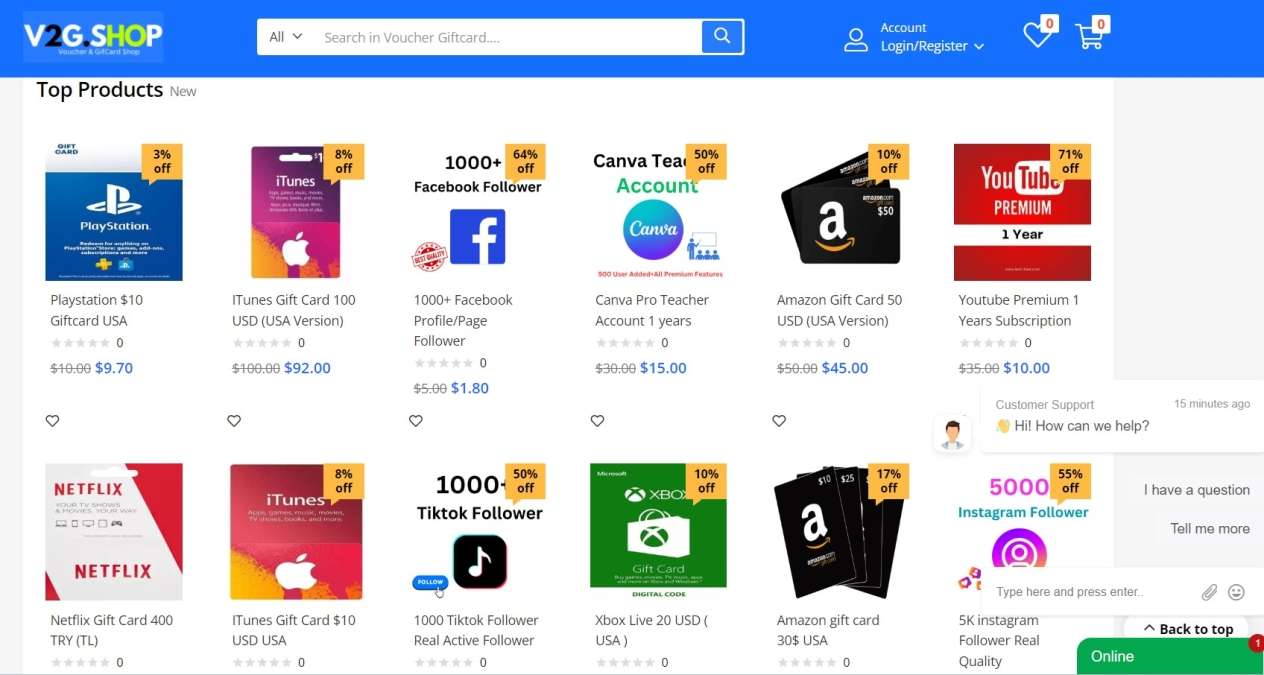Open the wishlist heart in header

1037,36
